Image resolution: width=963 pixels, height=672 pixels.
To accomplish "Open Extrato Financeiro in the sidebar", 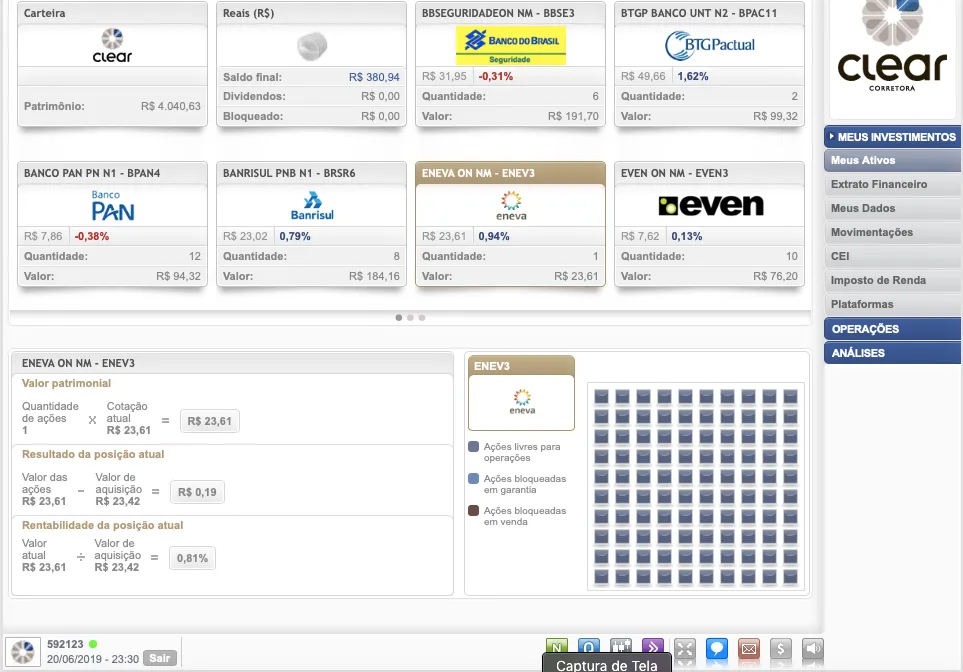I will (879, 185).
